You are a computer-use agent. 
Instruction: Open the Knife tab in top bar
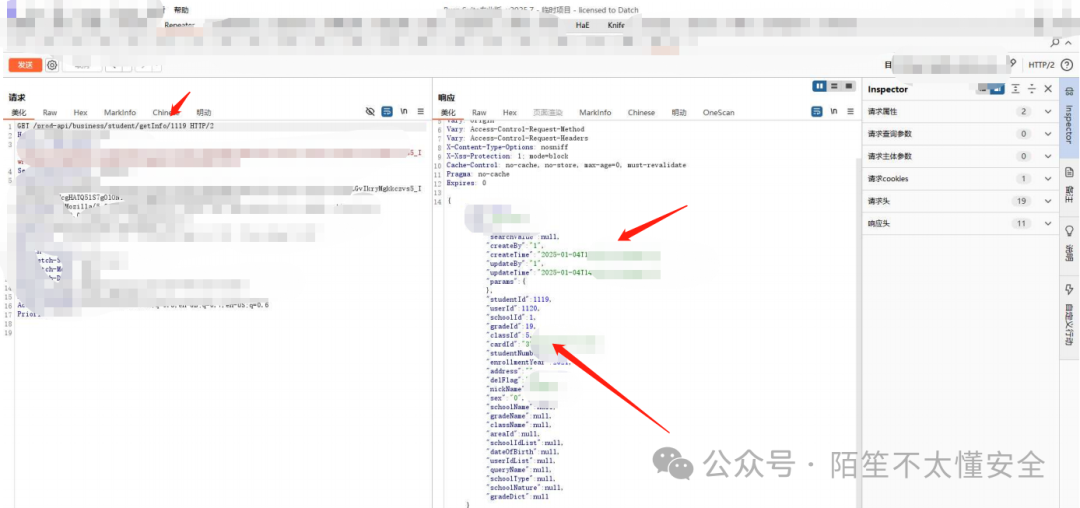click(616, 25)
